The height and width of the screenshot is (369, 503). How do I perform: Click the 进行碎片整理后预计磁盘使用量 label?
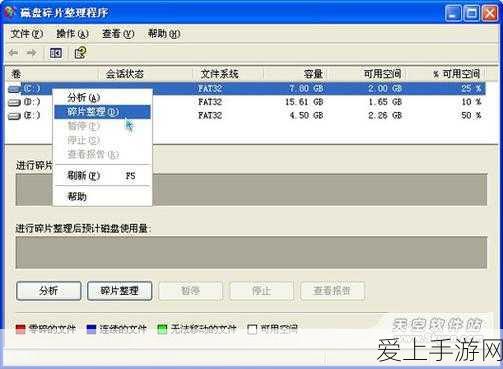[83, 229]
